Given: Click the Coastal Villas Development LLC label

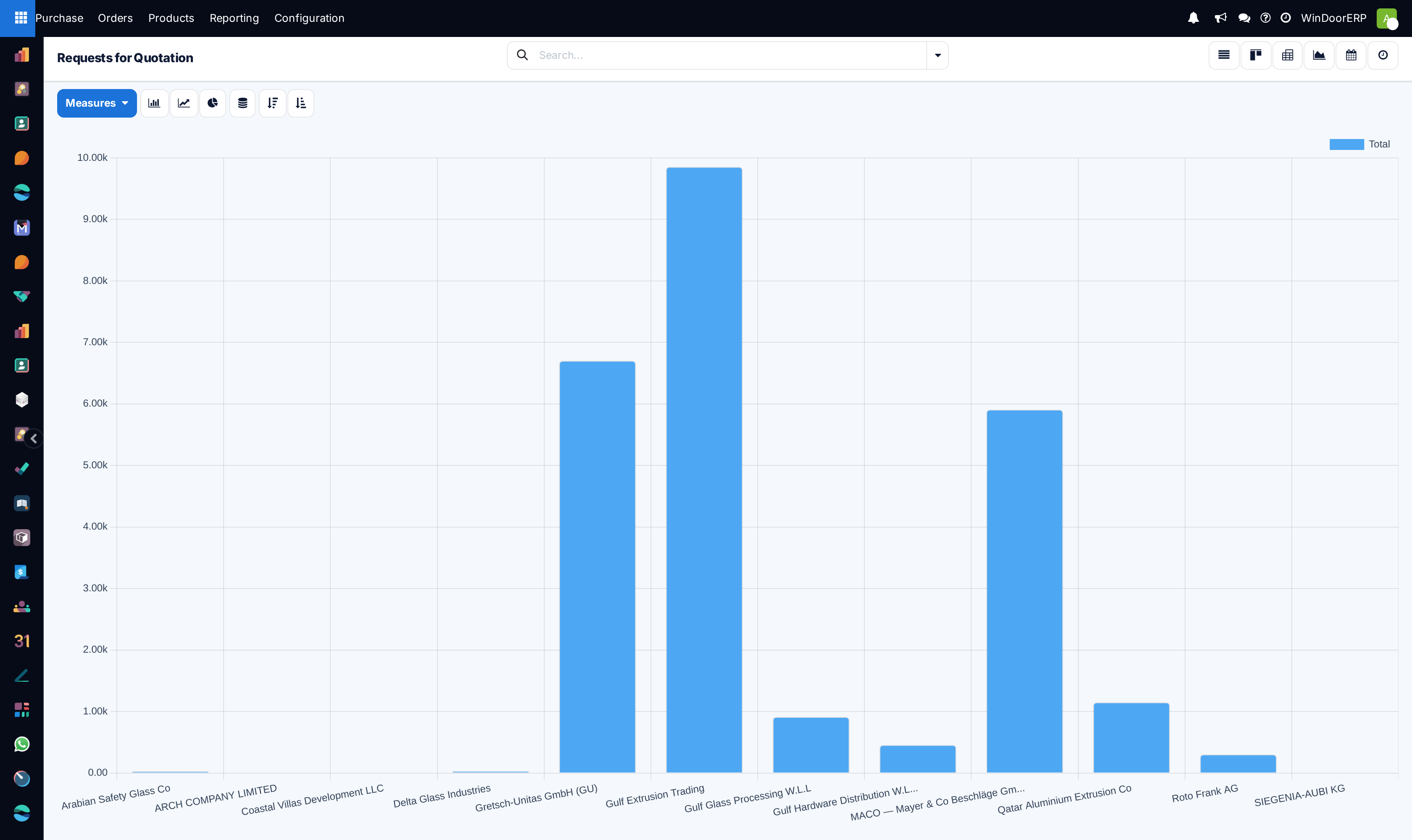Looking at the screenshot, I should coord(313,800).
